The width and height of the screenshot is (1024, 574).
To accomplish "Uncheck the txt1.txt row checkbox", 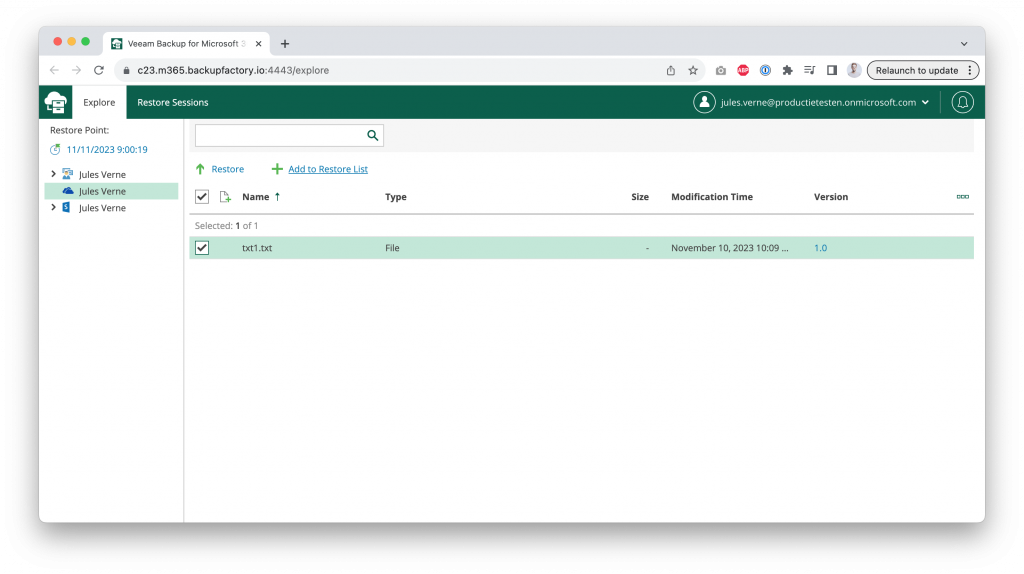I will click(x=202, y=248).
